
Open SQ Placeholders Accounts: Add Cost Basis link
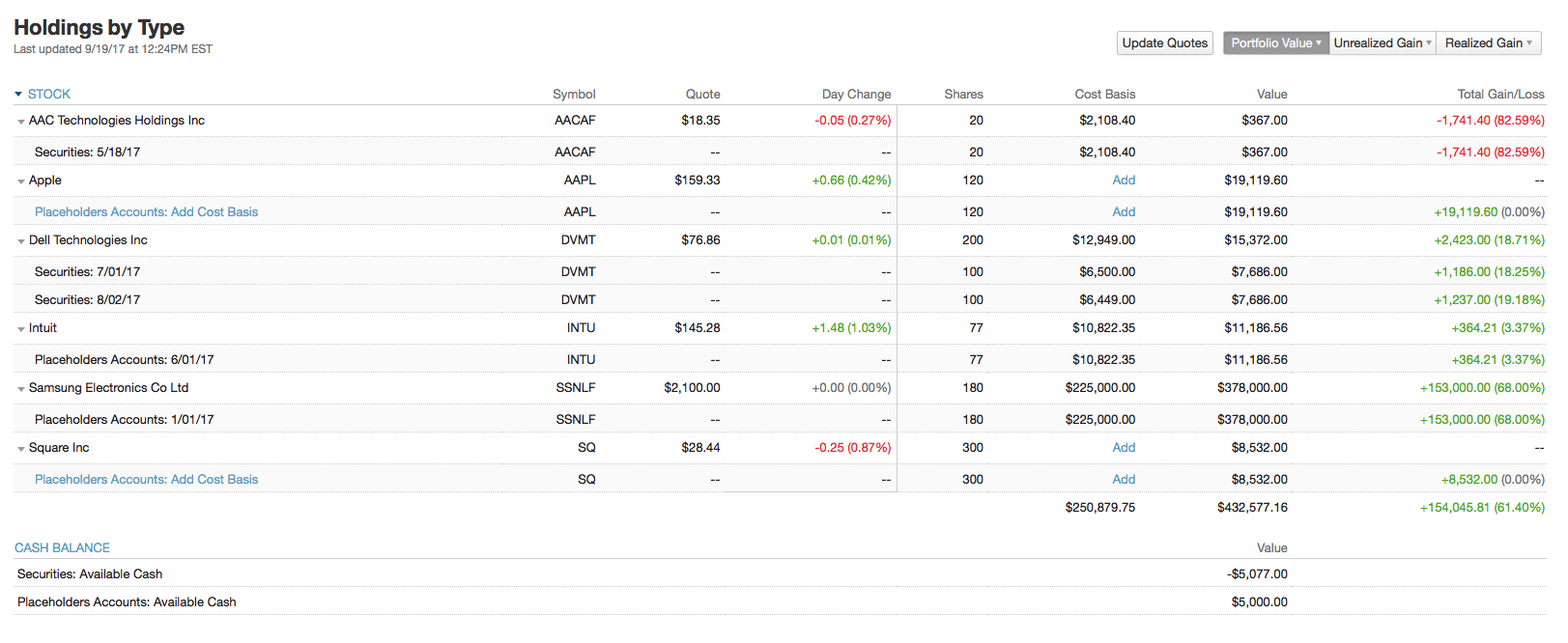(146, 480)
